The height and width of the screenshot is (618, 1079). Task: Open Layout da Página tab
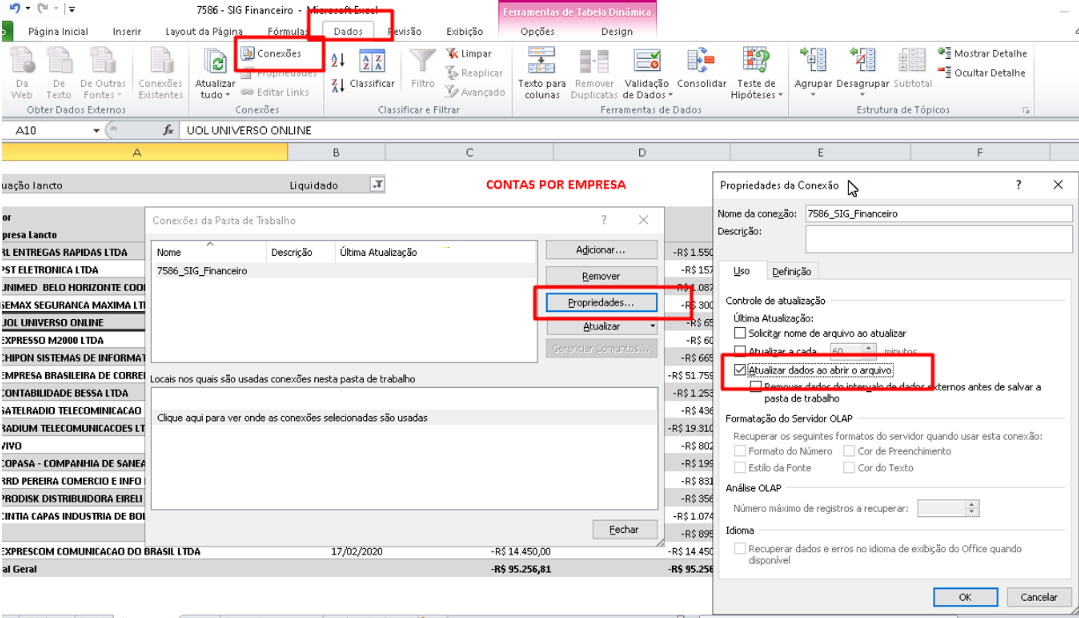(x=204, y=32)
